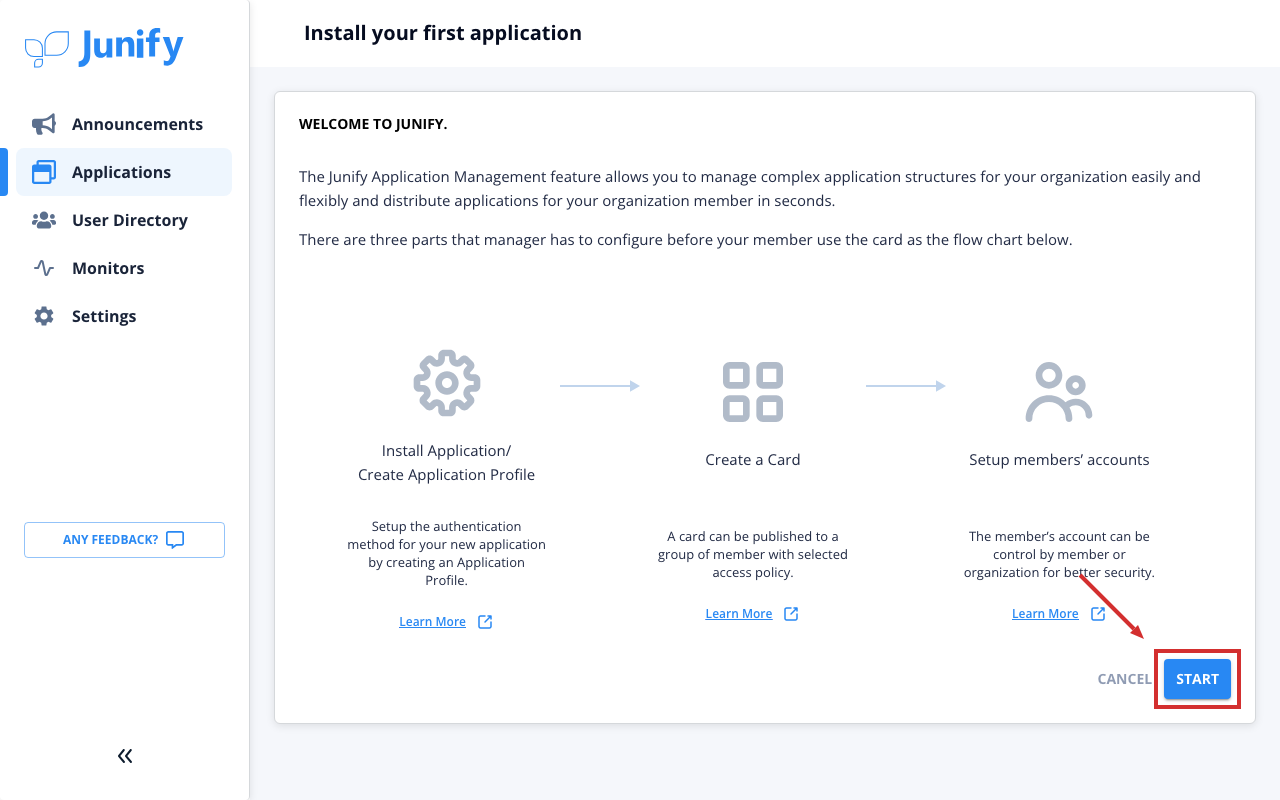Click the Setup members' accounts people icon
This screenshot has width=1280, height=800.
point(1059,392)
